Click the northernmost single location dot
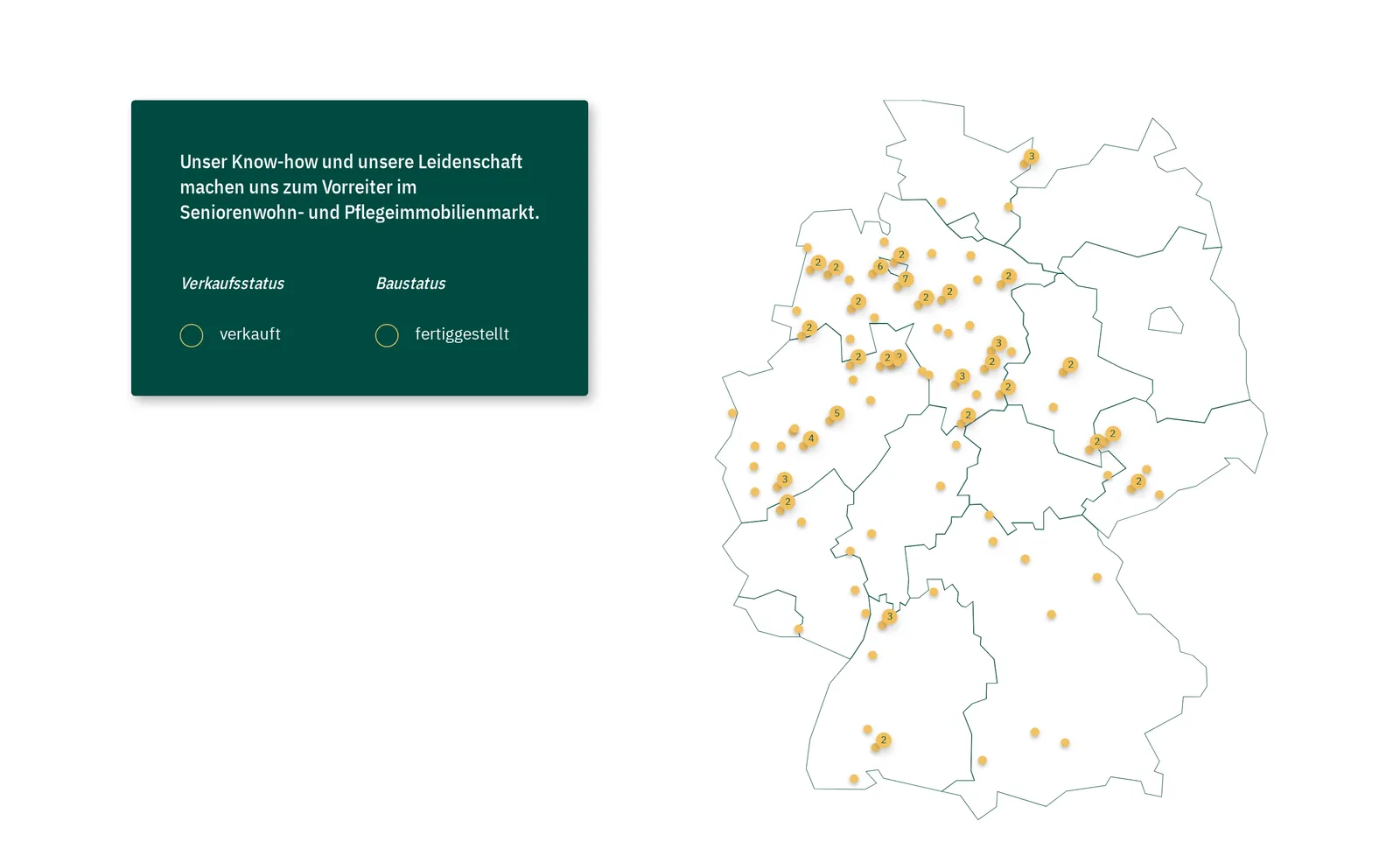The image size is (1400, 856). pos(941,202)
